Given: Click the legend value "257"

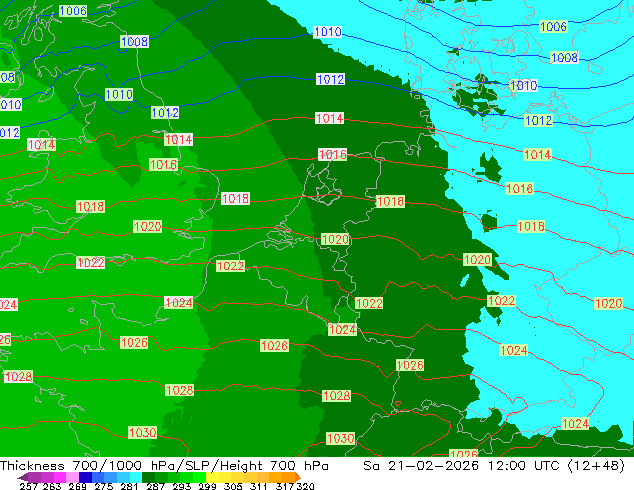Looking at the screenshot, I should (x=29, y=486).
